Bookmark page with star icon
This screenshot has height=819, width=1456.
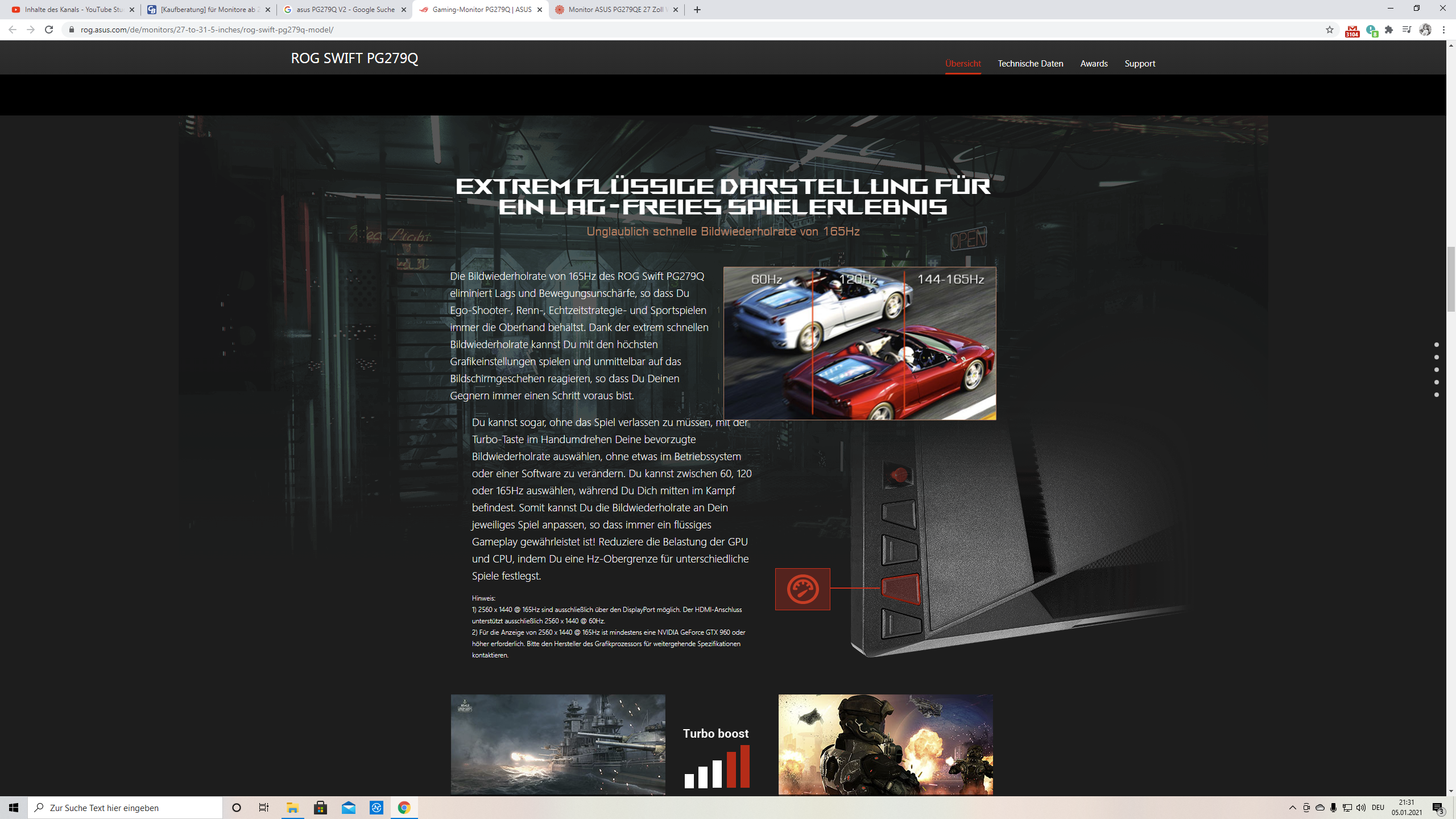coord(1329,30)
